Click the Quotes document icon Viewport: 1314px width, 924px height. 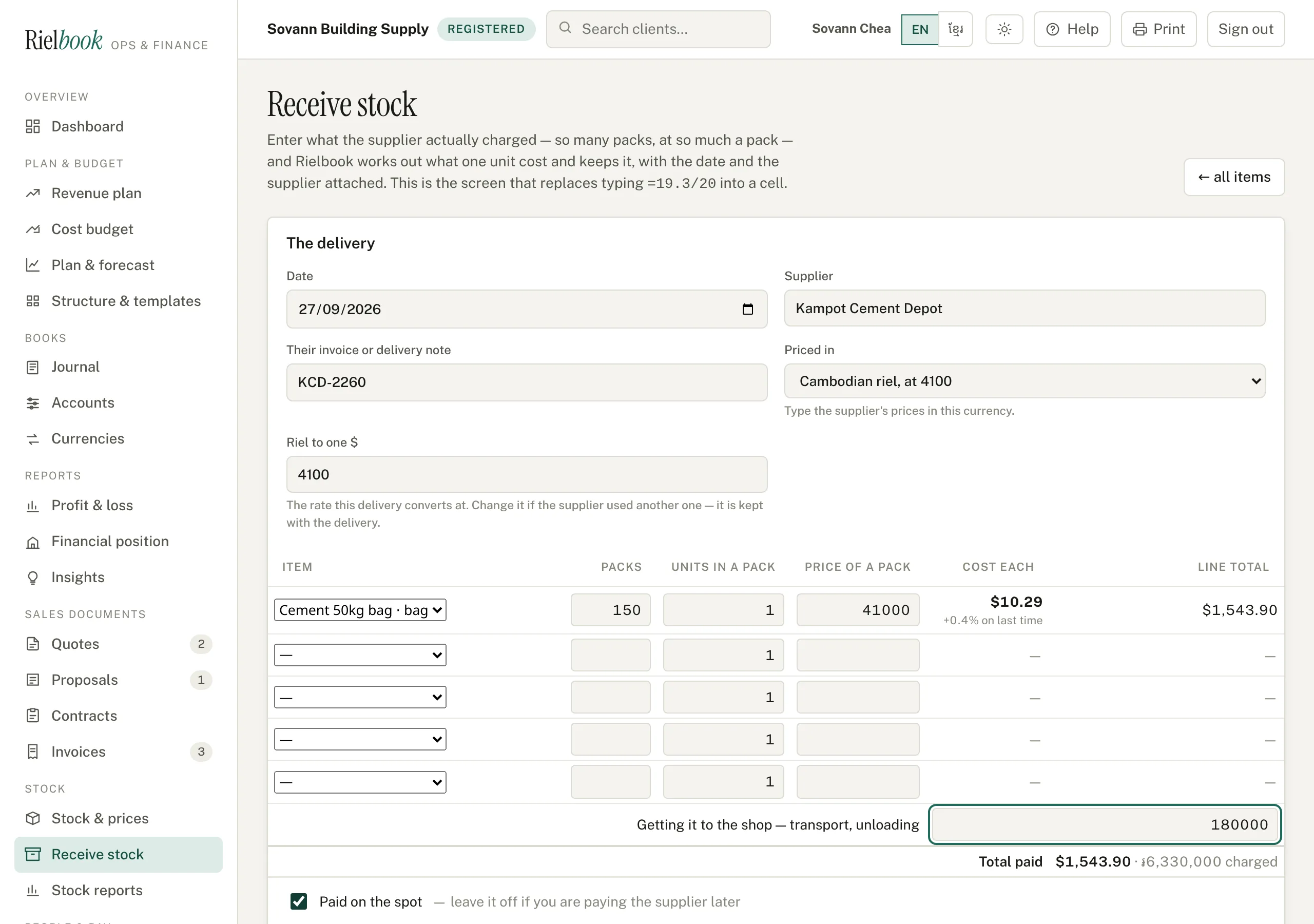(x=33, y=644)
